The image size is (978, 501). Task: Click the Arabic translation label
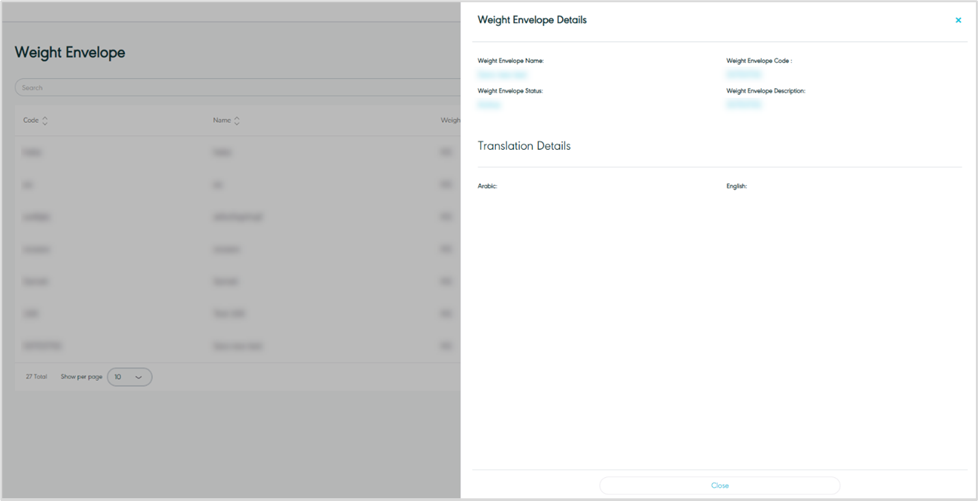[x=487, y=186]
